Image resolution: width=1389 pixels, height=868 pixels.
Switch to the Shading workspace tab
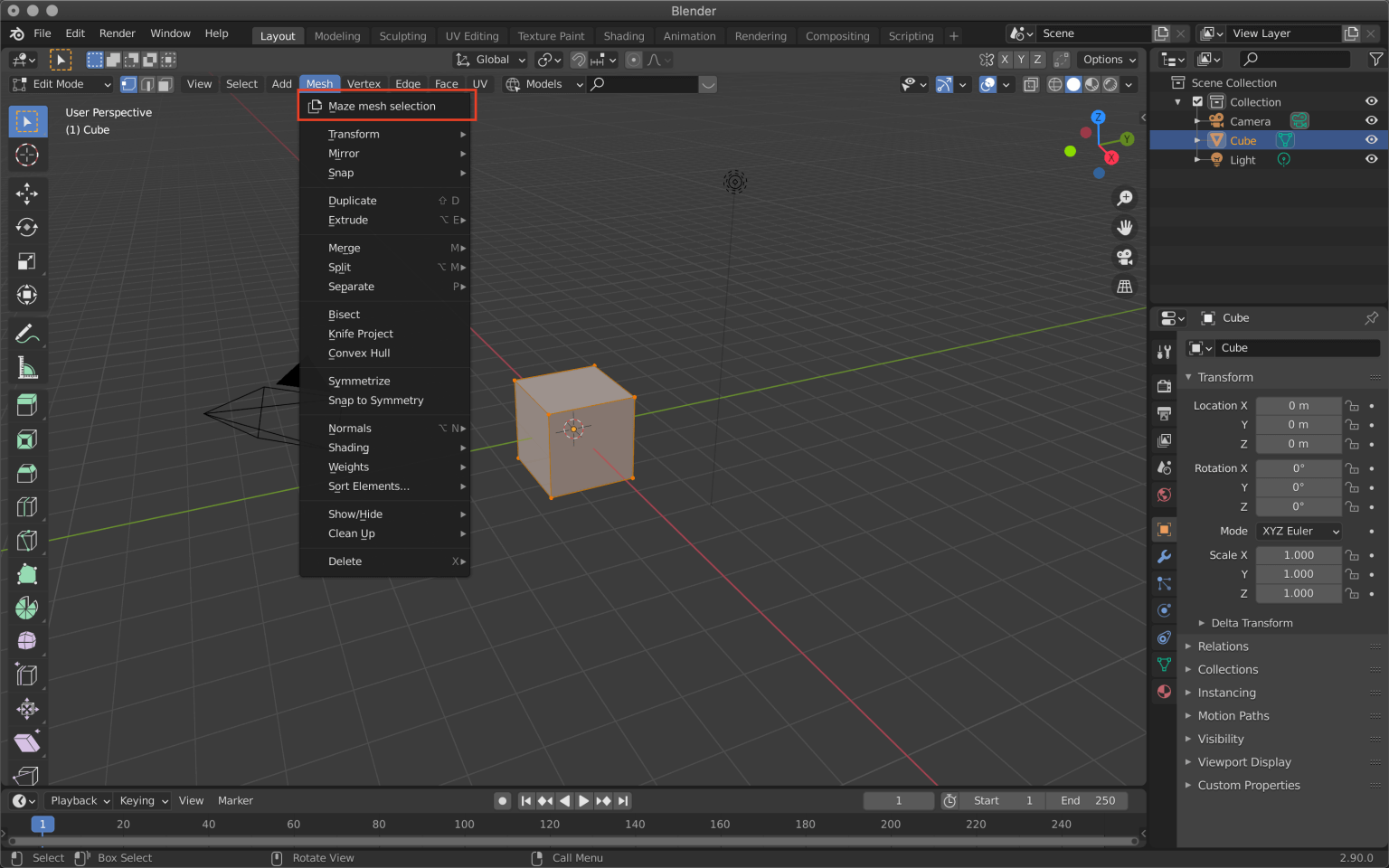click(623, 36)
